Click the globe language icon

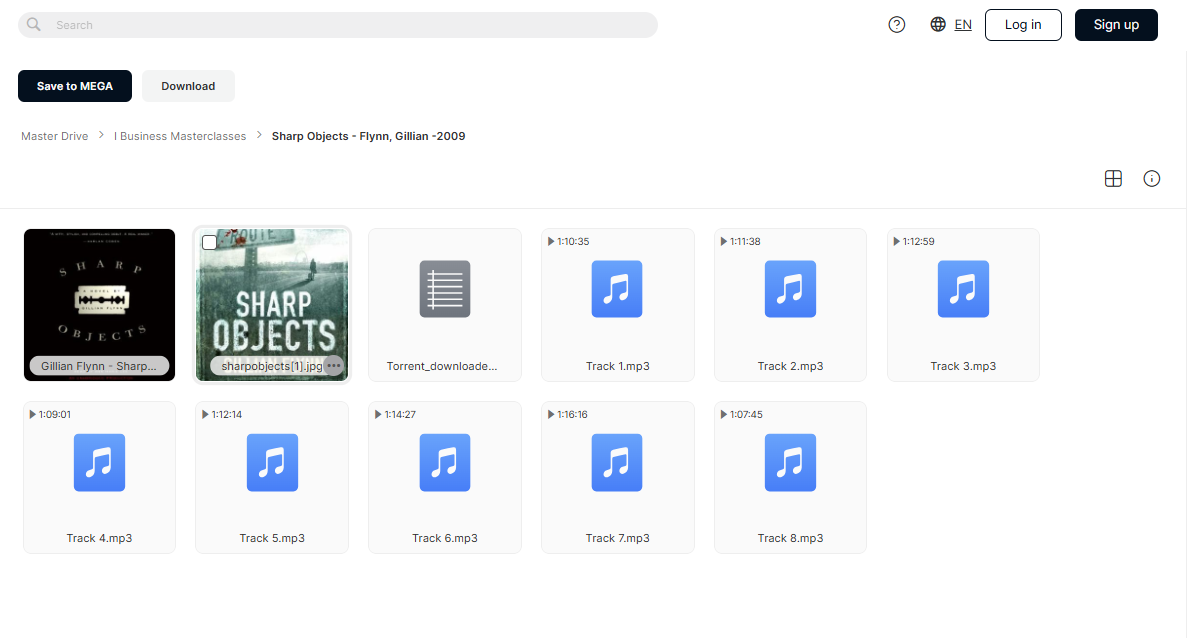pyautogui.click(x=938, y=24)
